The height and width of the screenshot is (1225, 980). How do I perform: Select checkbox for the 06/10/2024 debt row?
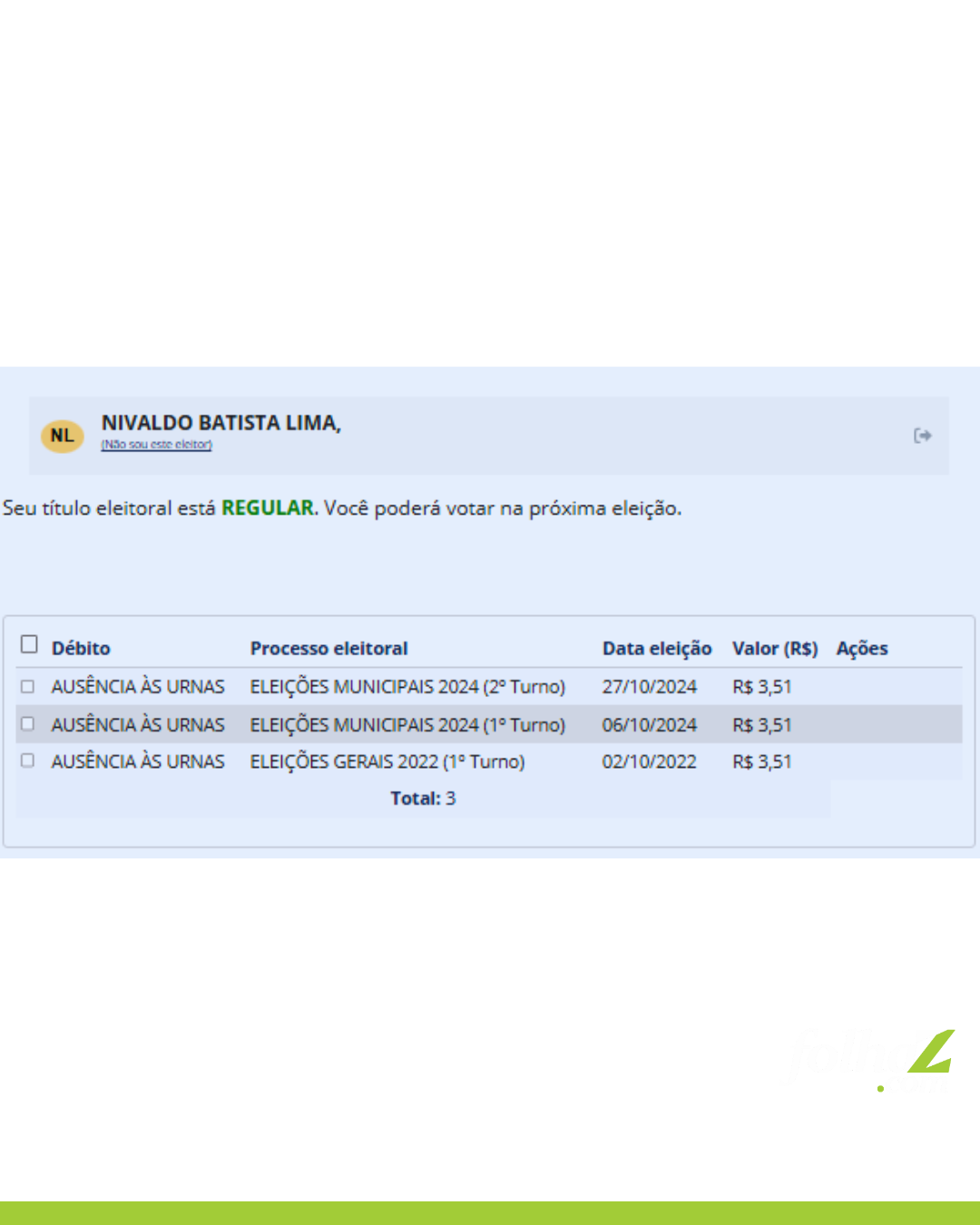(28, 724)
